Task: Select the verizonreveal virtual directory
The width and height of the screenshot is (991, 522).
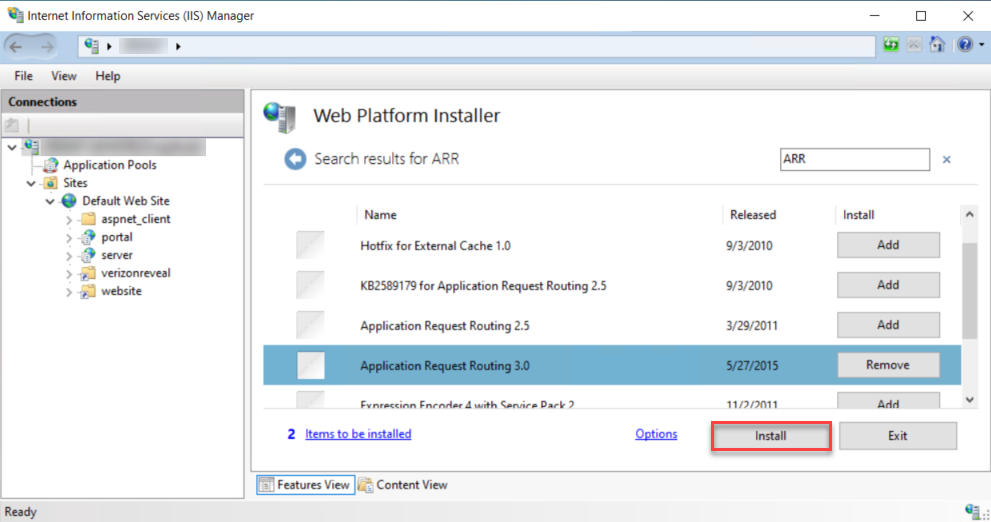Action: click(x=136, y=273)
